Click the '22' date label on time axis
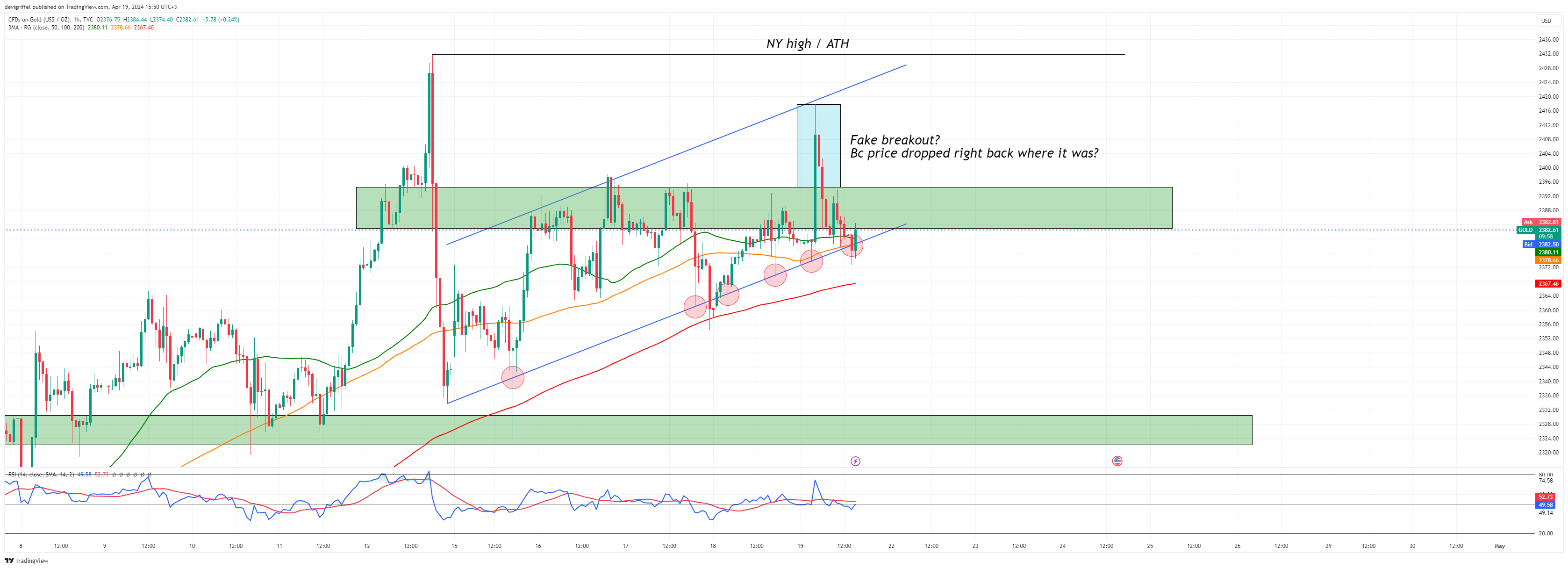Screen dimensions: 1568x569 [891, 546]
